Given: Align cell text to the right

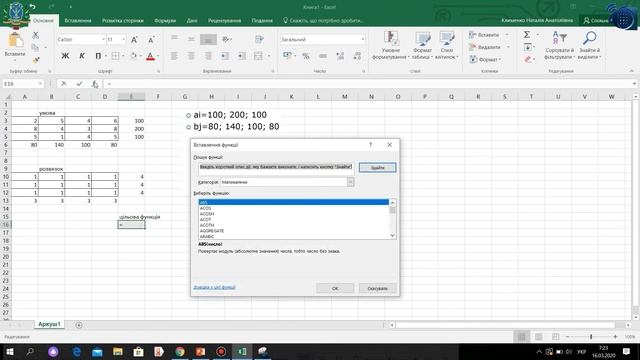Looking at the screenshot, I should coord(208,56).
